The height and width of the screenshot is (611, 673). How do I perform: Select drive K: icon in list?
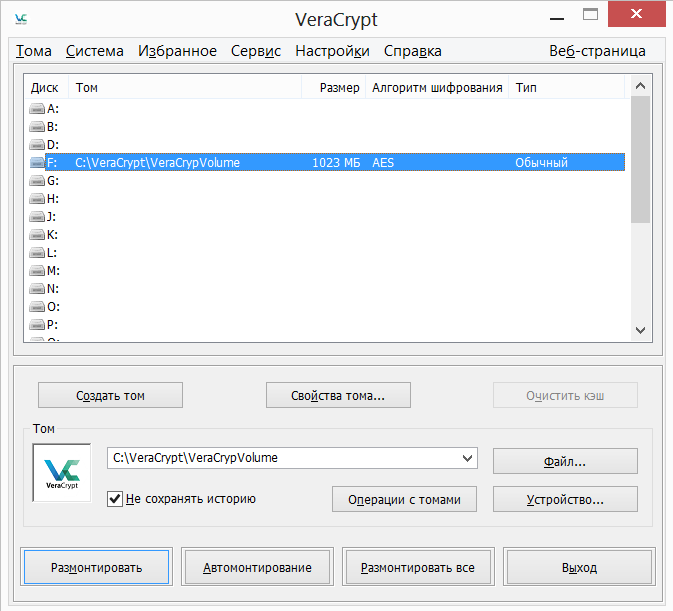(x=37, y=235)
